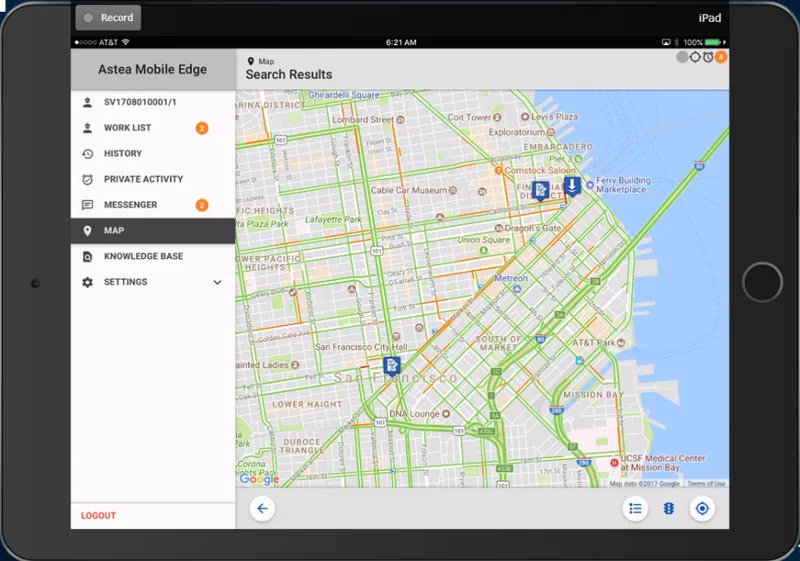The height and width of the screenshot is (561, 800).
Task: Click the Painted Ladies map label
Action: tap(262, 365)
